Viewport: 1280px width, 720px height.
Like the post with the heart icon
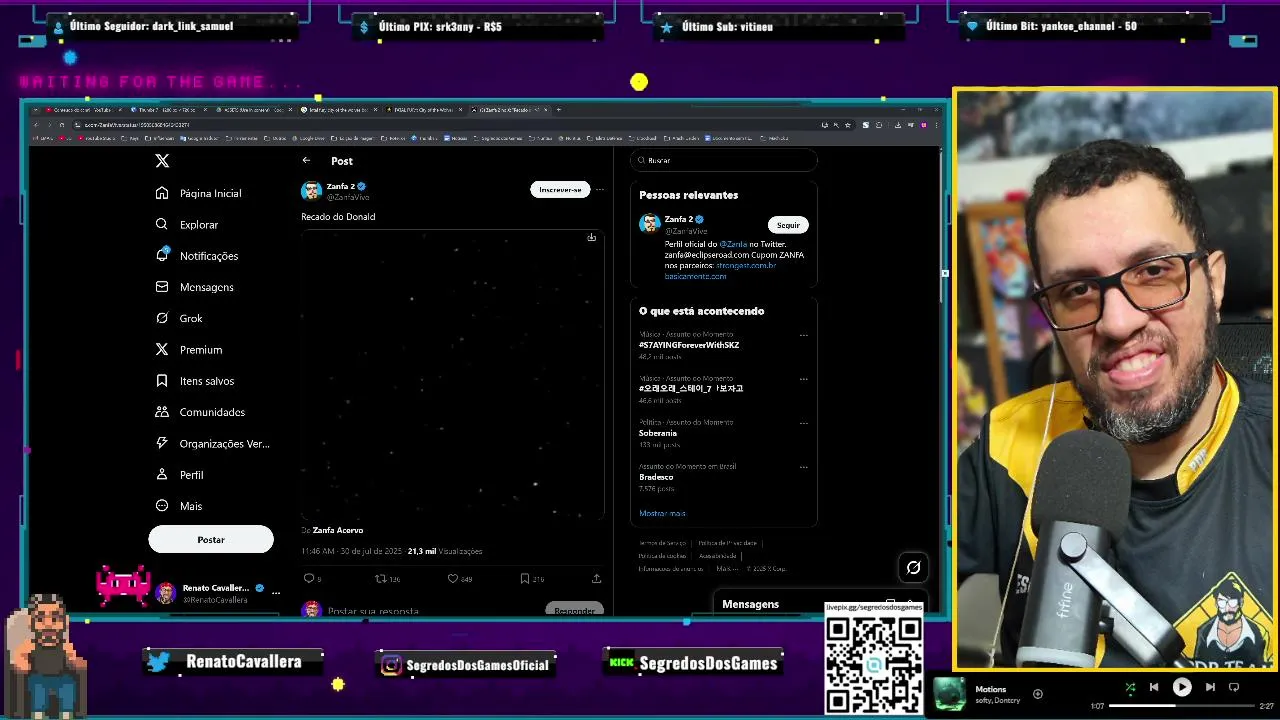(452, 578)
